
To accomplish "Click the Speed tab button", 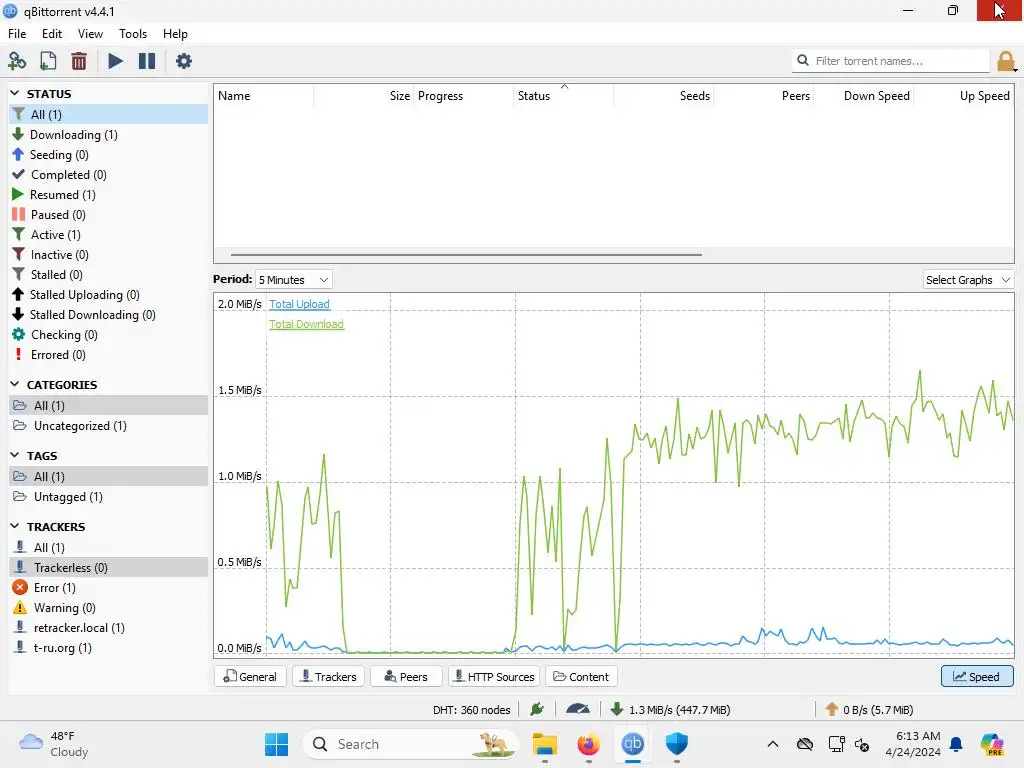I will point(977,677).
